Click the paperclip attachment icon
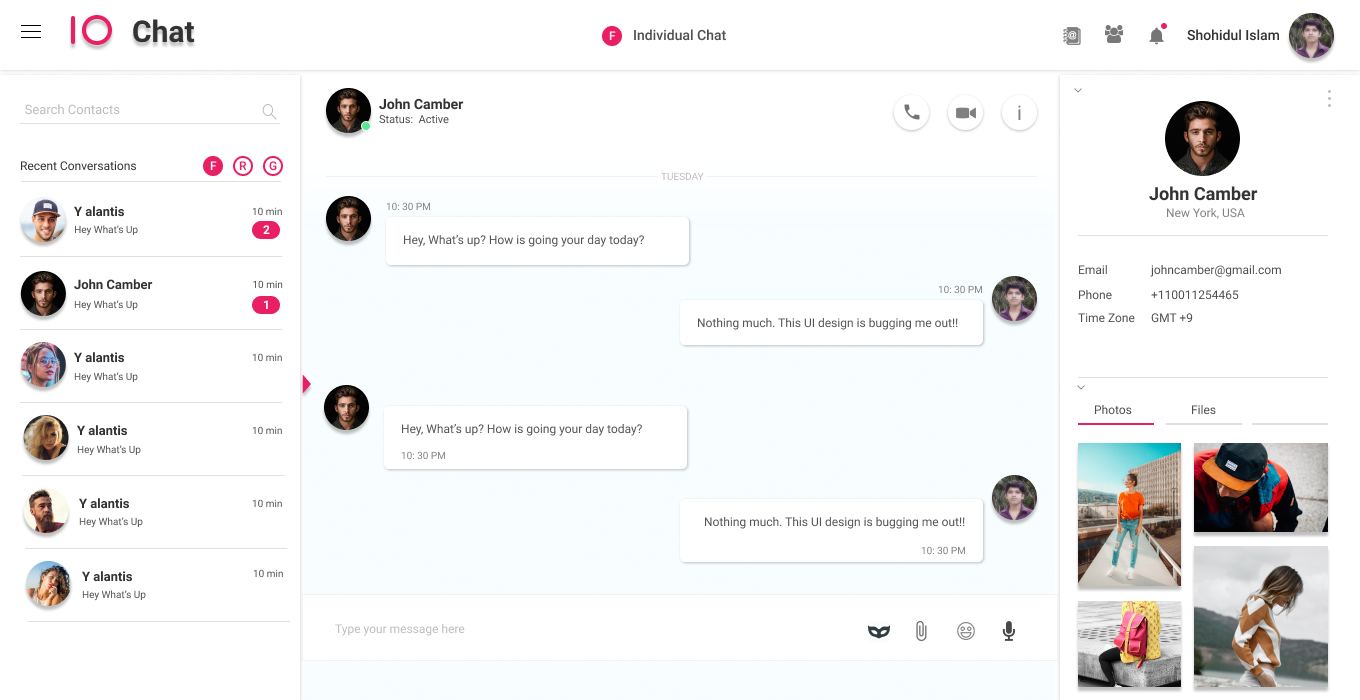The width and height of the screenshot is (1360, 700). 921,631
